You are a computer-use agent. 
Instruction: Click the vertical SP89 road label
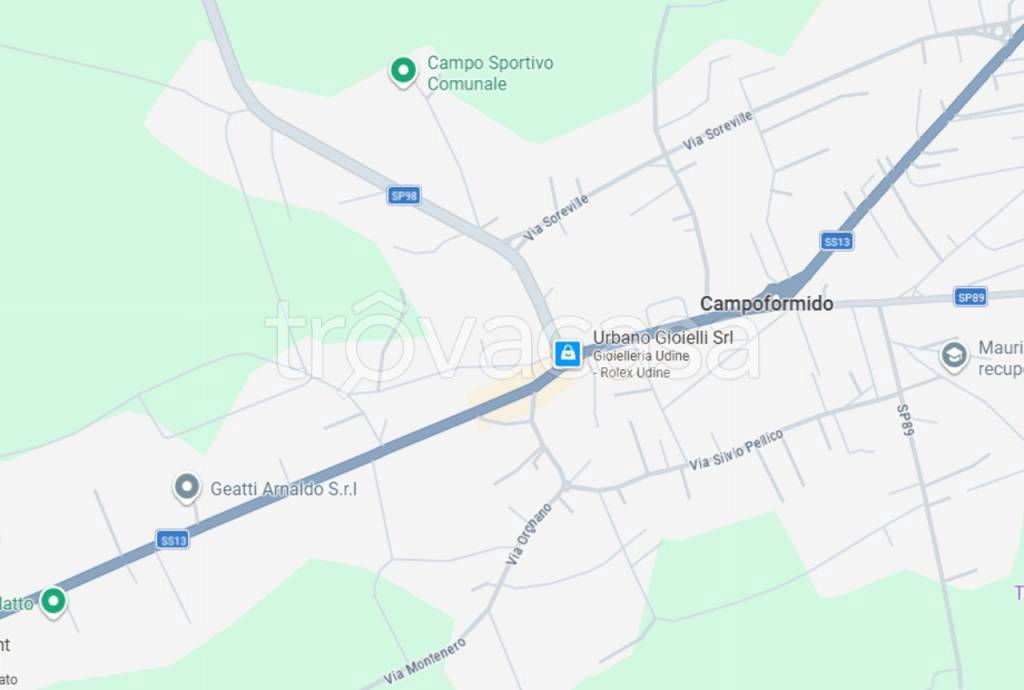point(905,420)
